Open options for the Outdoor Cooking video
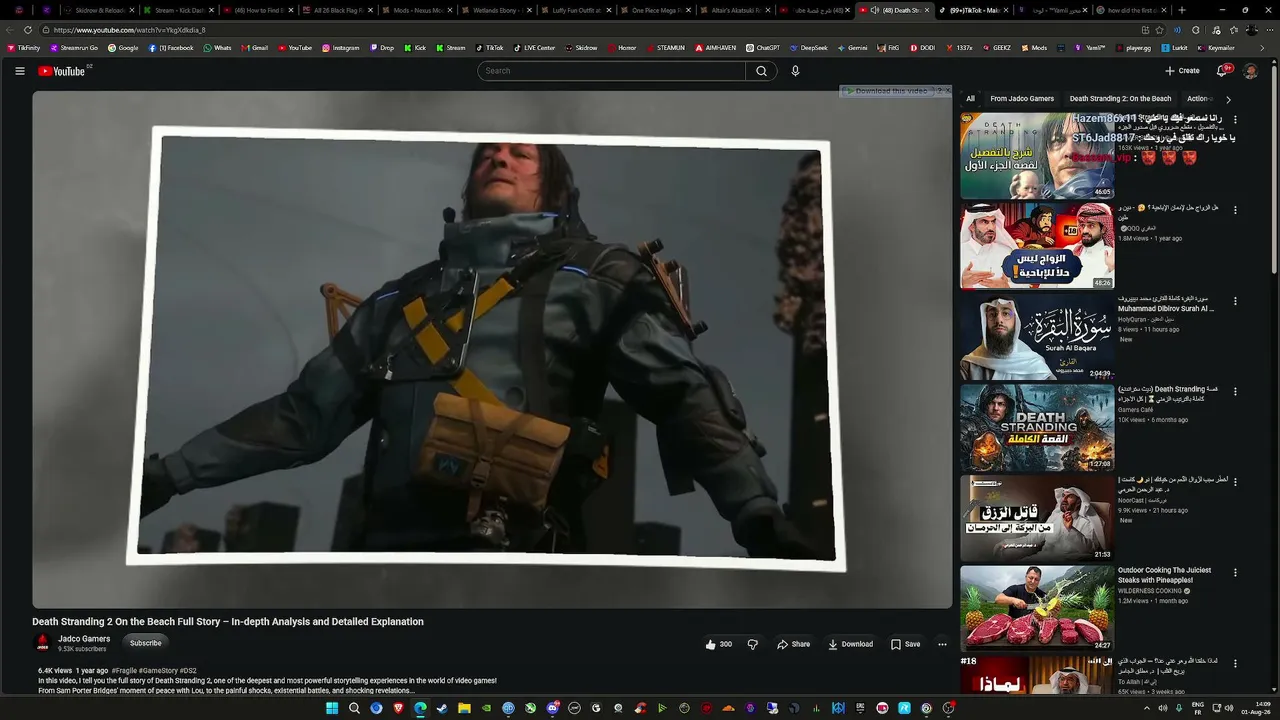 click(x=1235, y=573)
